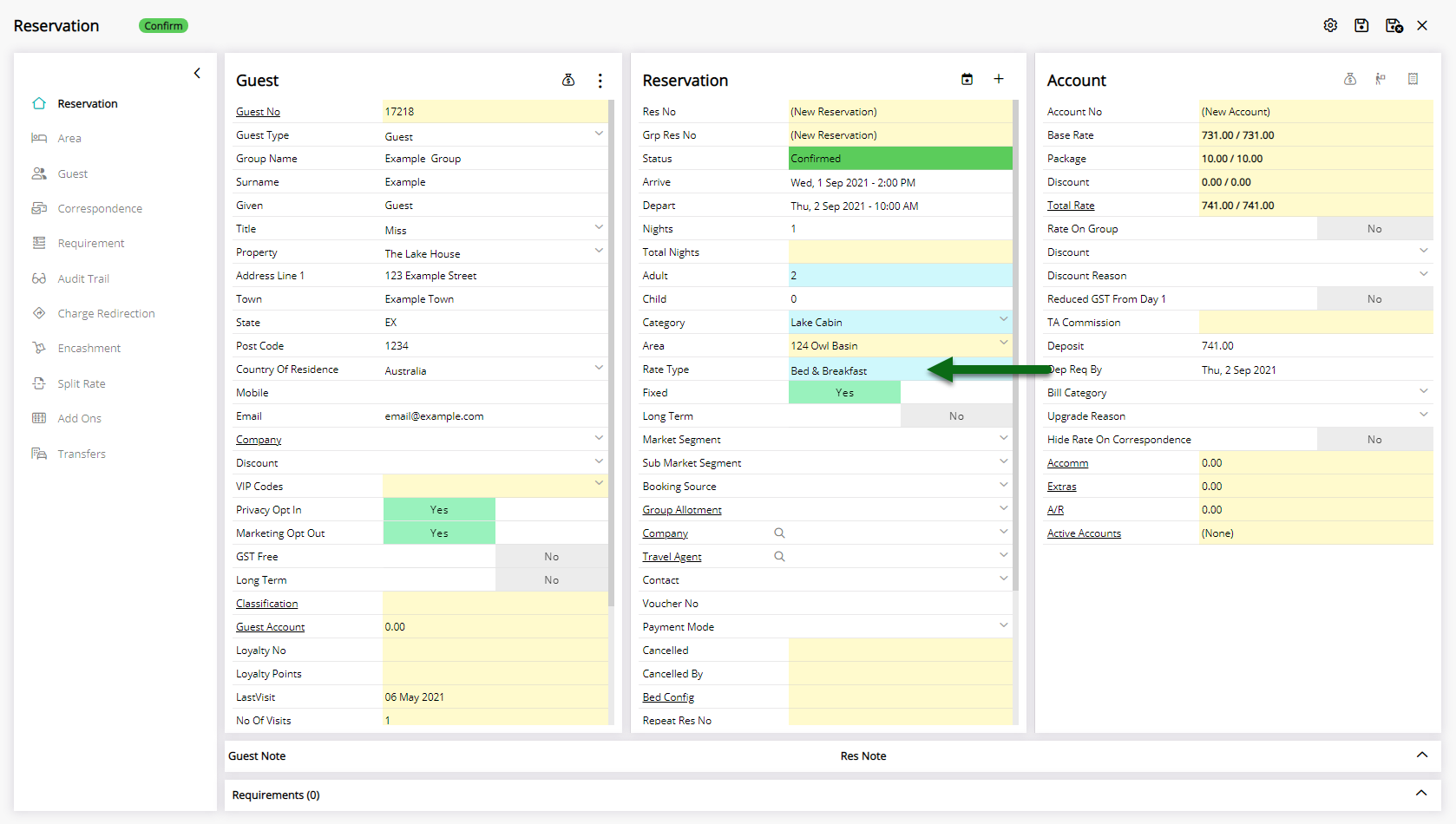
Task: Expand the Guest Note and Res Note section
Action: pyautogui.click(x=1421, y=755)
